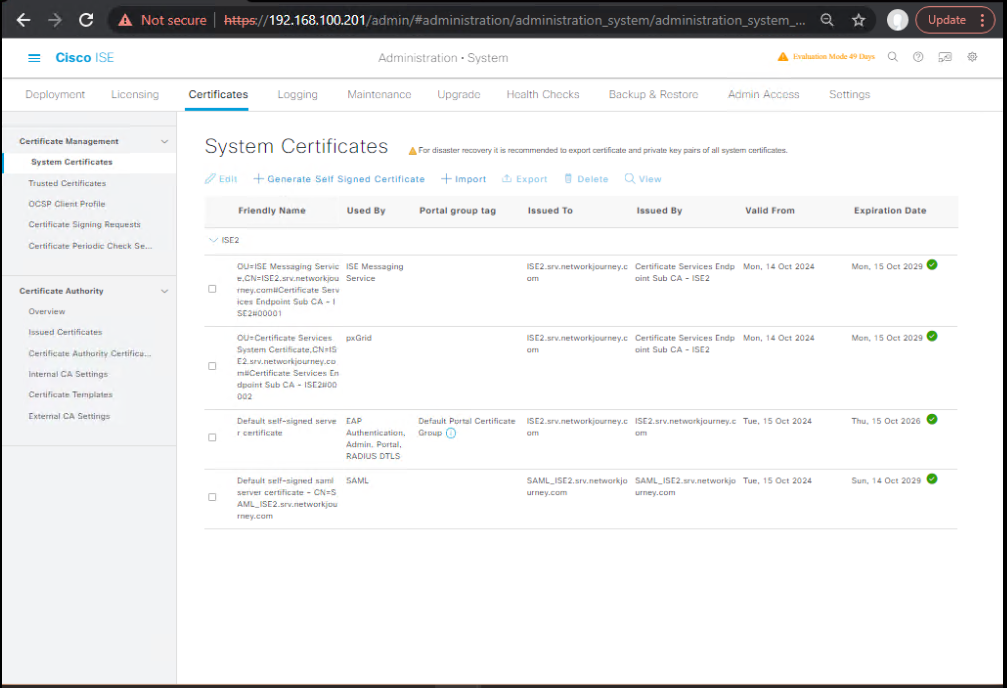Image resolution: width=1007 pixels, height=688 pixels.
Task: Open the browser profile avatar
Action: [897, 21]
